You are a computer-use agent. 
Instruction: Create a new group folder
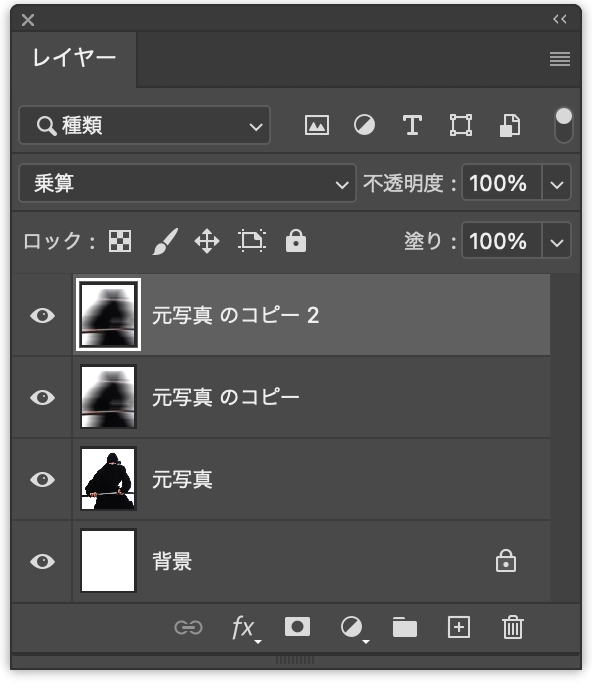(x=405, y=627)
